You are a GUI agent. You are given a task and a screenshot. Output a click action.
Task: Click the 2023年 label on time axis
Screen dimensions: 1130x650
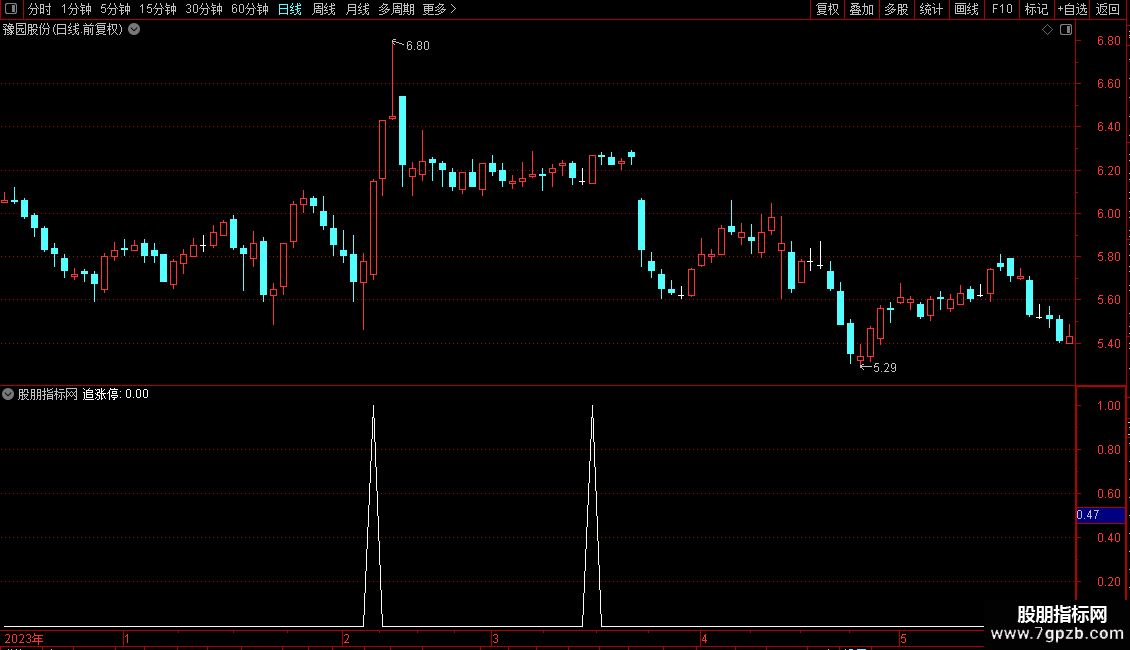[24, 638]
